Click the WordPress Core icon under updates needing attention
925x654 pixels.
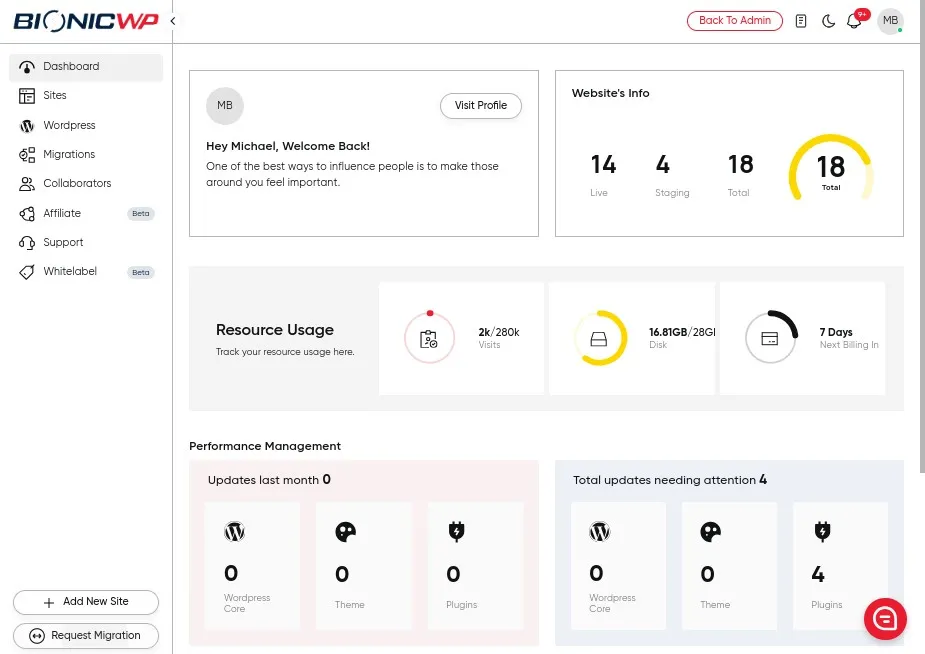point(599,531)
